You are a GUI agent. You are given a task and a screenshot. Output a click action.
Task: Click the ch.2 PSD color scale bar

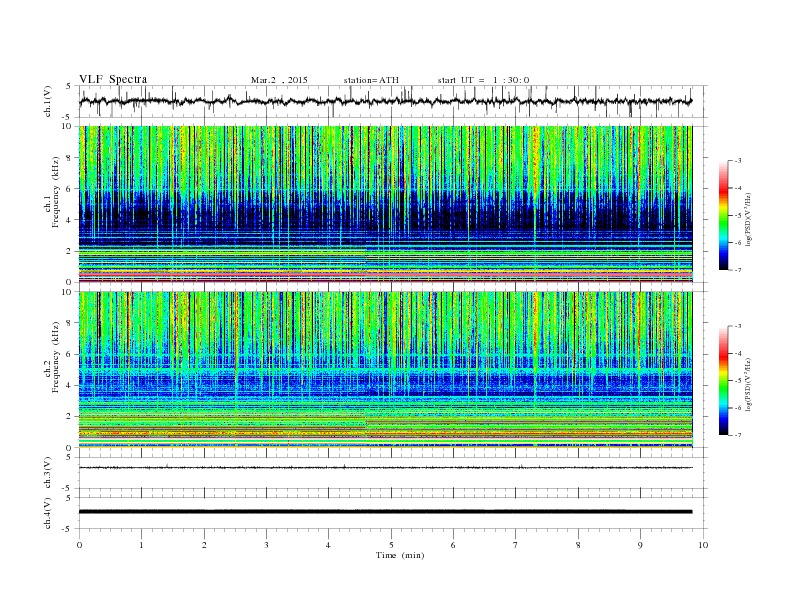(x=723, y=380)
